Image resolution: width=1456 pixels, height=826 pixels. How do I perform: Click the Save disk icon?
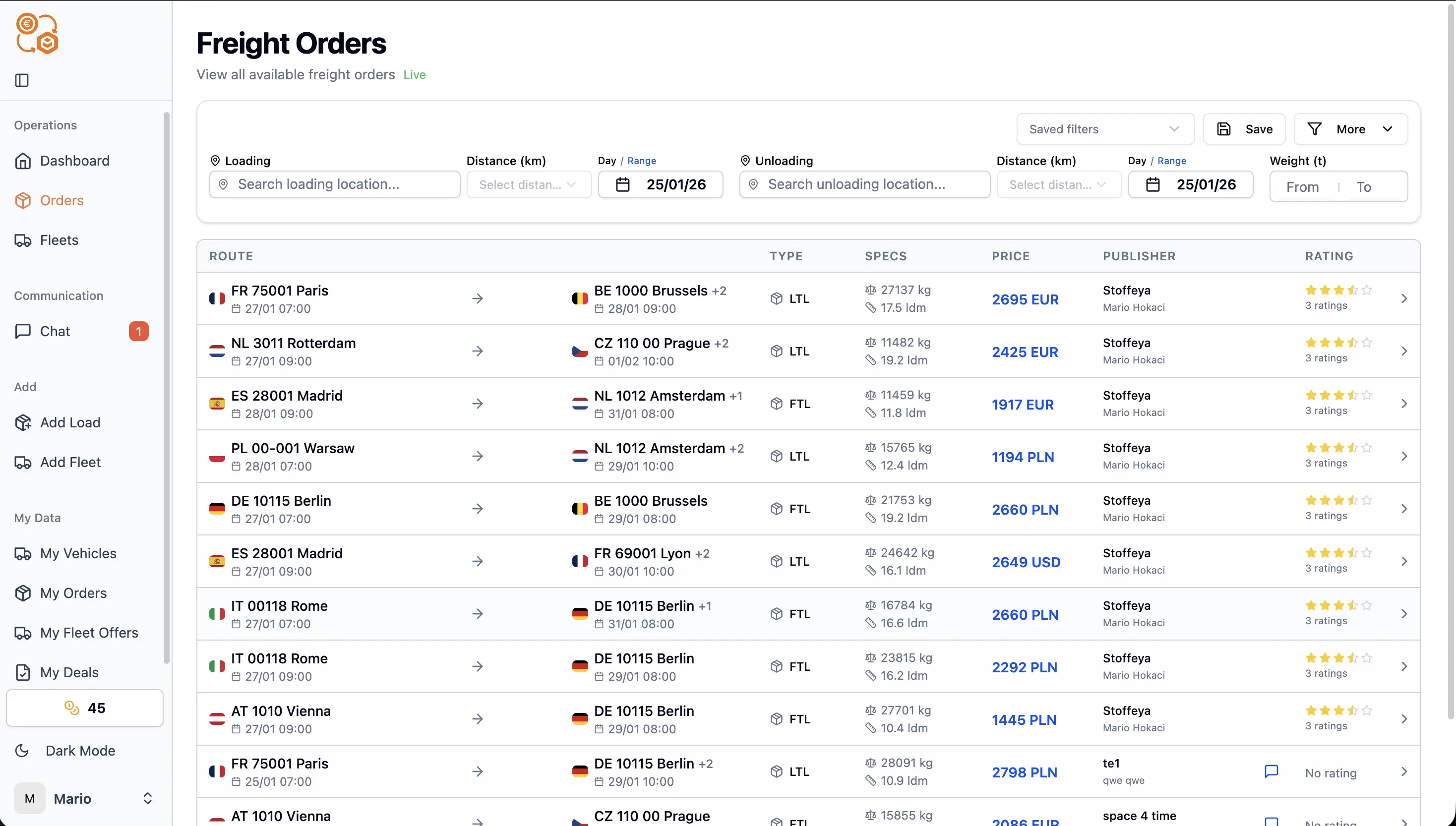(x=1224, y=129)
